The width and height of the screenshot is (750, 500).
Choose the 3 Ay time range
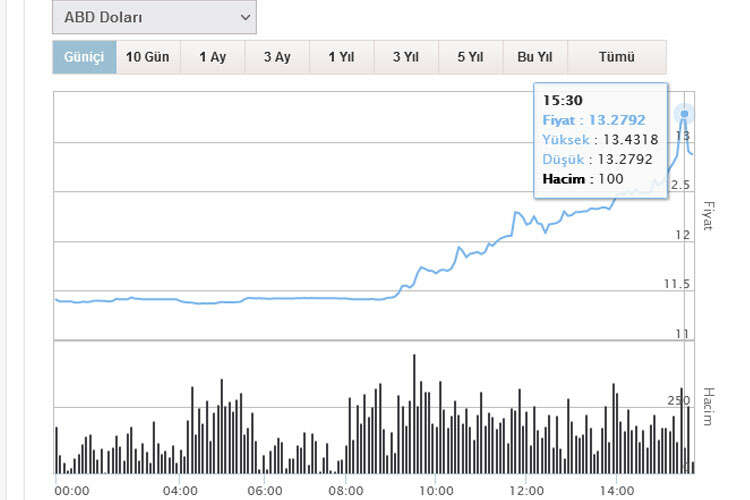pos(277,57)
